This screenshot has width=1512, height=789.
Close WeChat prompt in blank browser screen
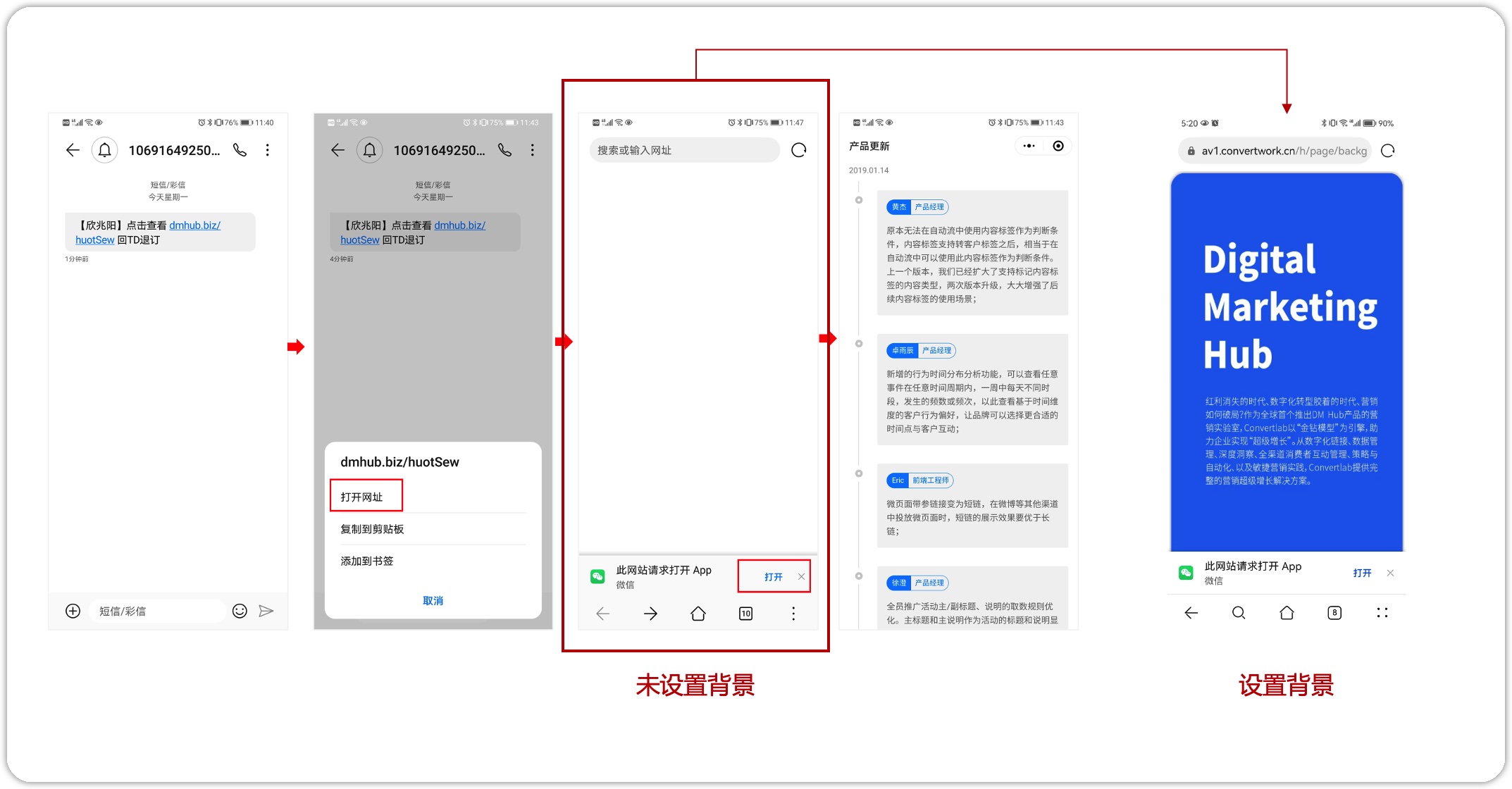point(801,576)
